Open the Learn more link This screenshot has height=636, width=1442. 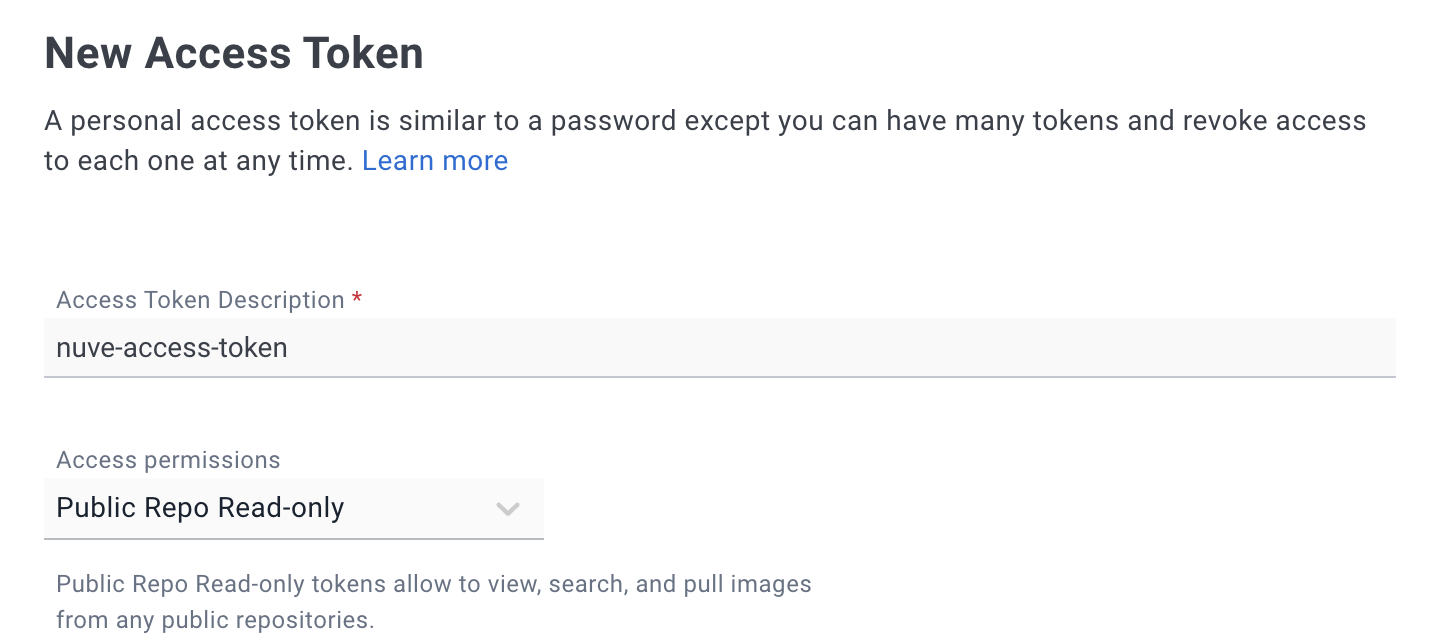point(435,161)
